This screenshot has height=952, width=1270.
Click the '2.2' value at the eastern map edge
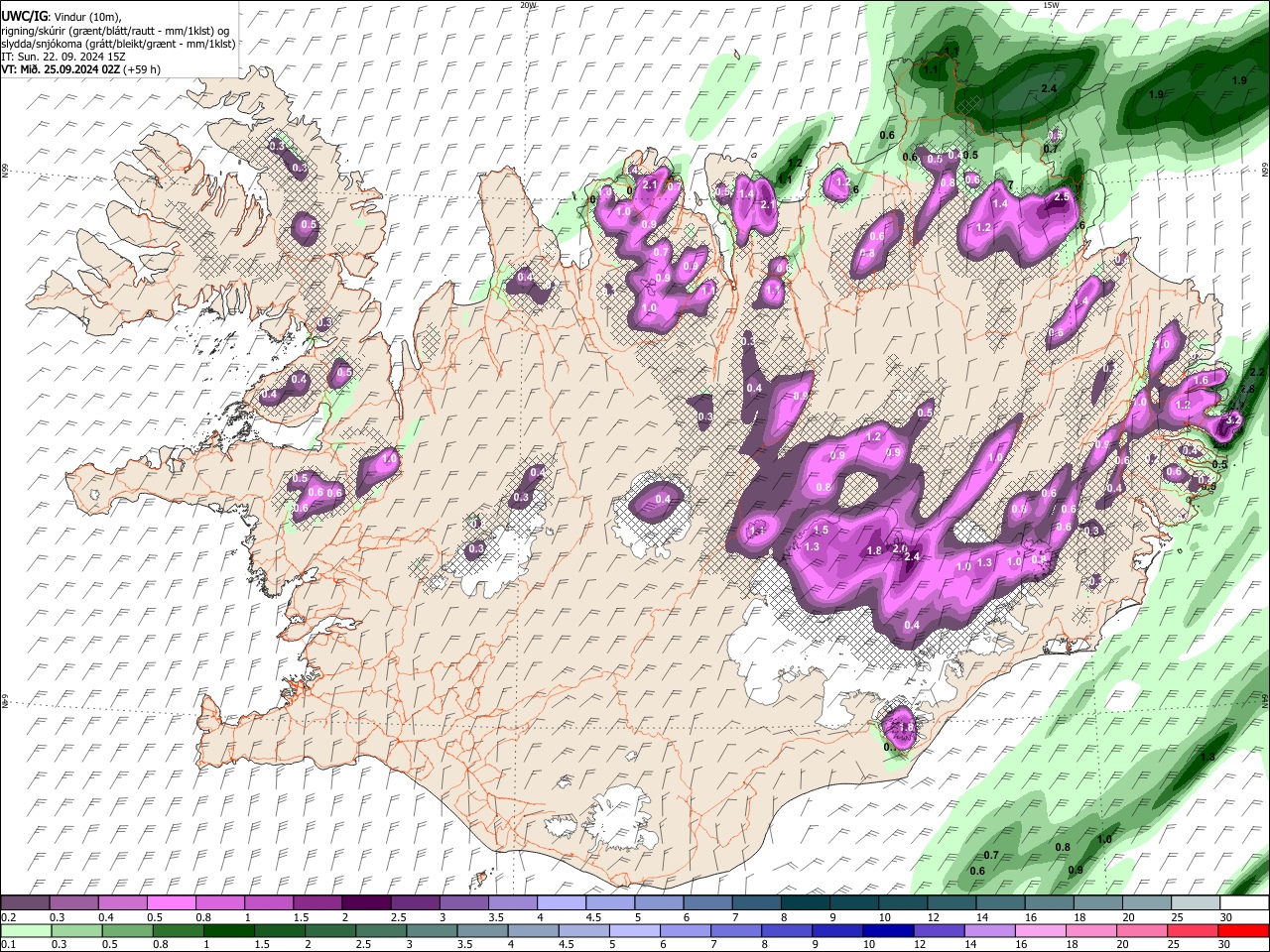point(1257,372)
